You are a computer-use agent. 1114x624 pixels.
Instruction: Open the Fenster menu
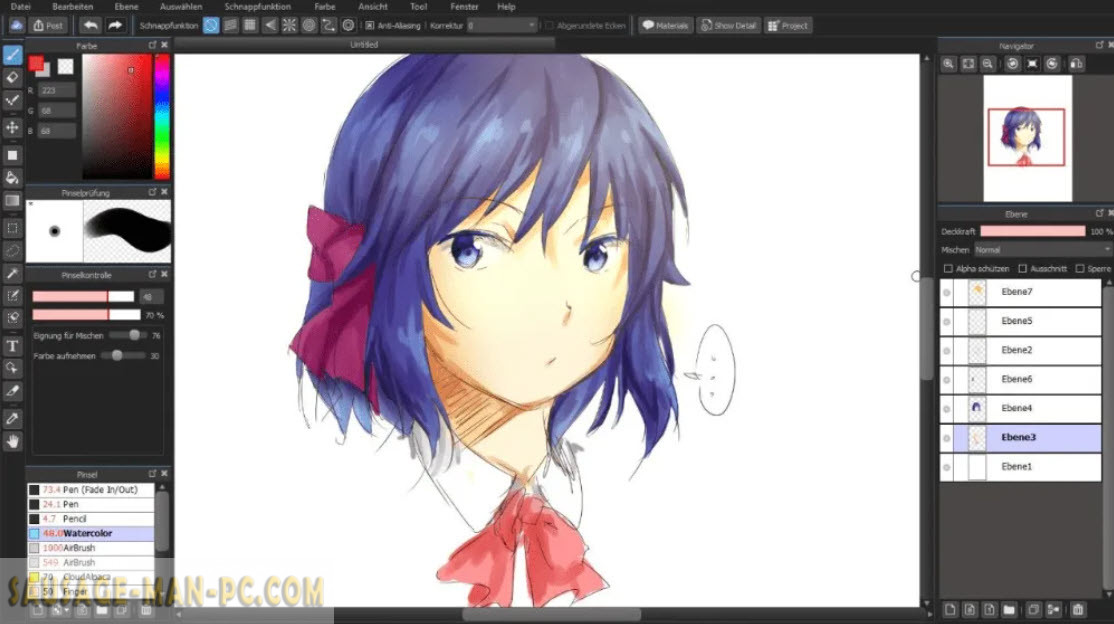coord(464,6)
